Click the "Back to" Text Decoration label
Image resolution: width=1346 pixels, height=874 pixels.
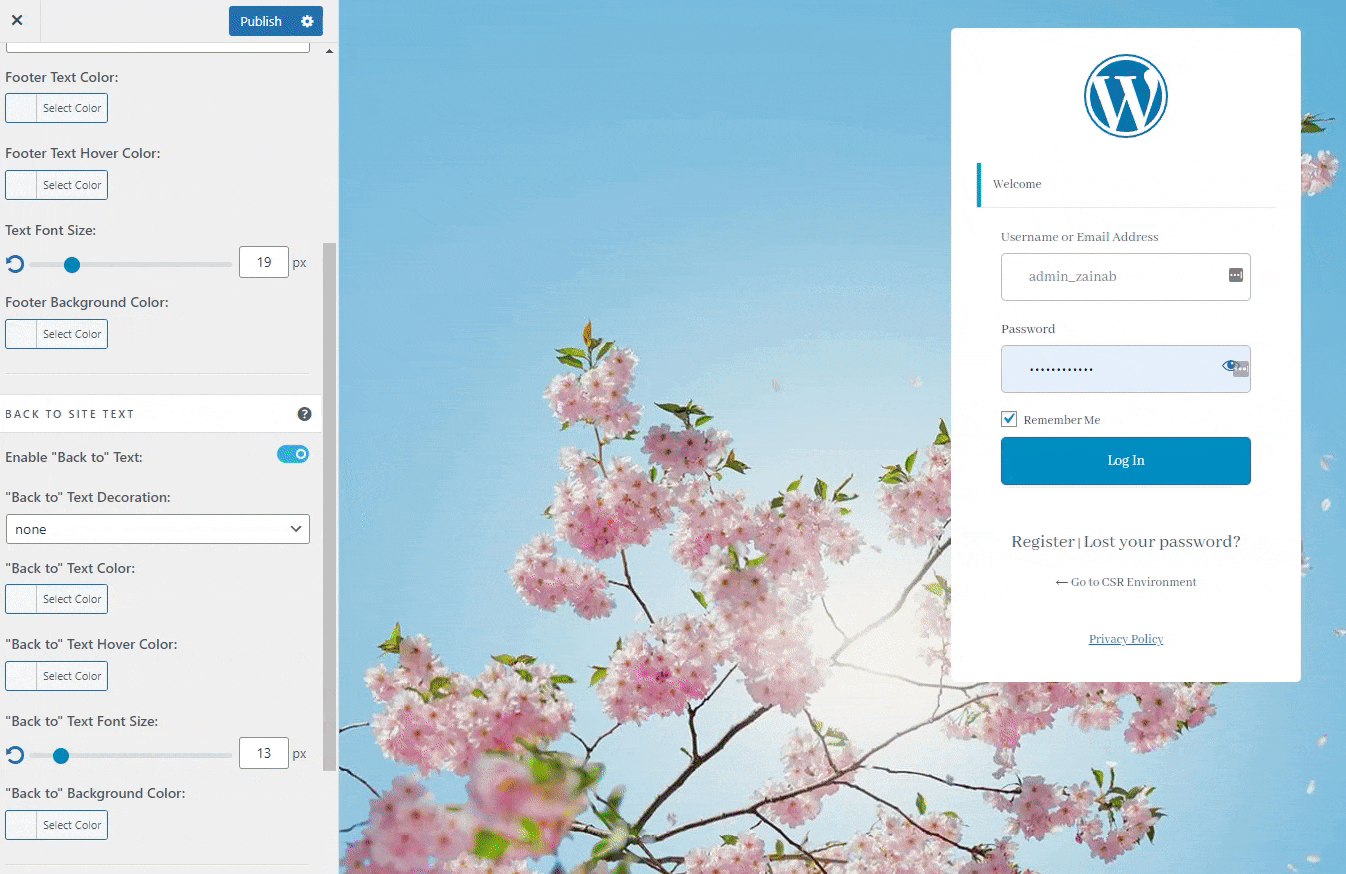[88, 497]
